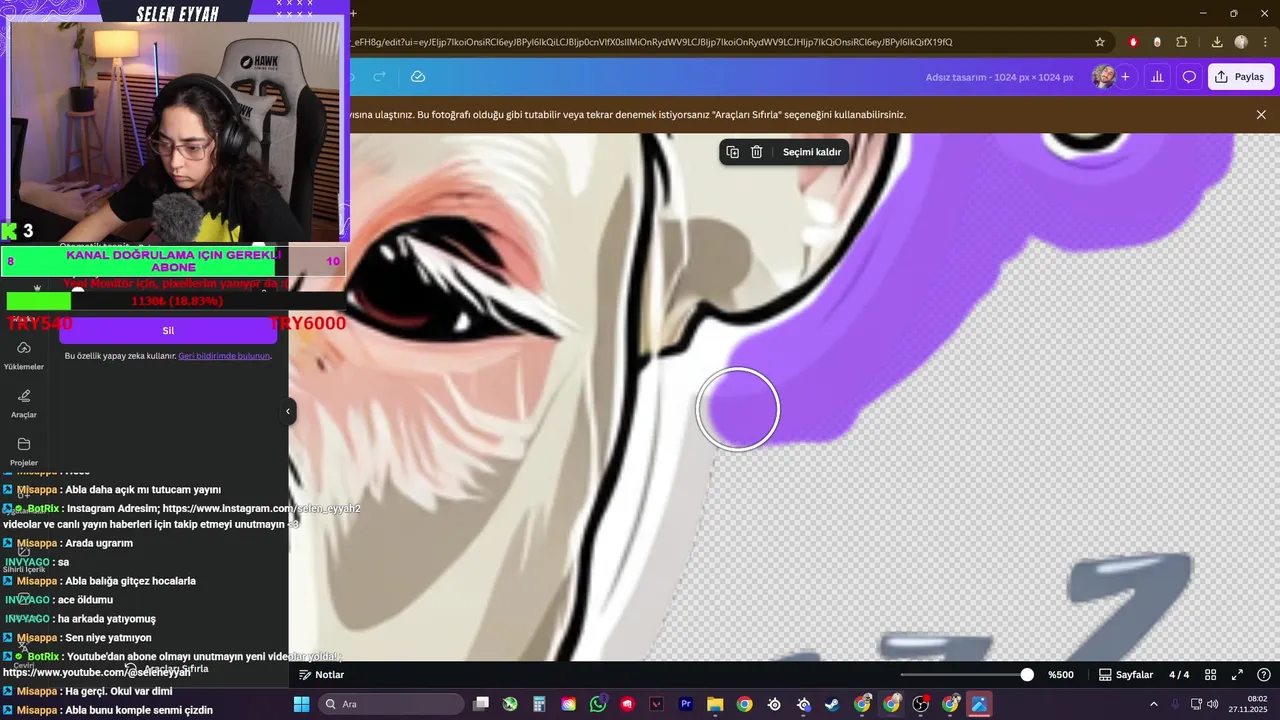The width and height of the screenshot is (1280, 720).
Task: Add collaborator with plus icon
Action: pos(1125,77)
